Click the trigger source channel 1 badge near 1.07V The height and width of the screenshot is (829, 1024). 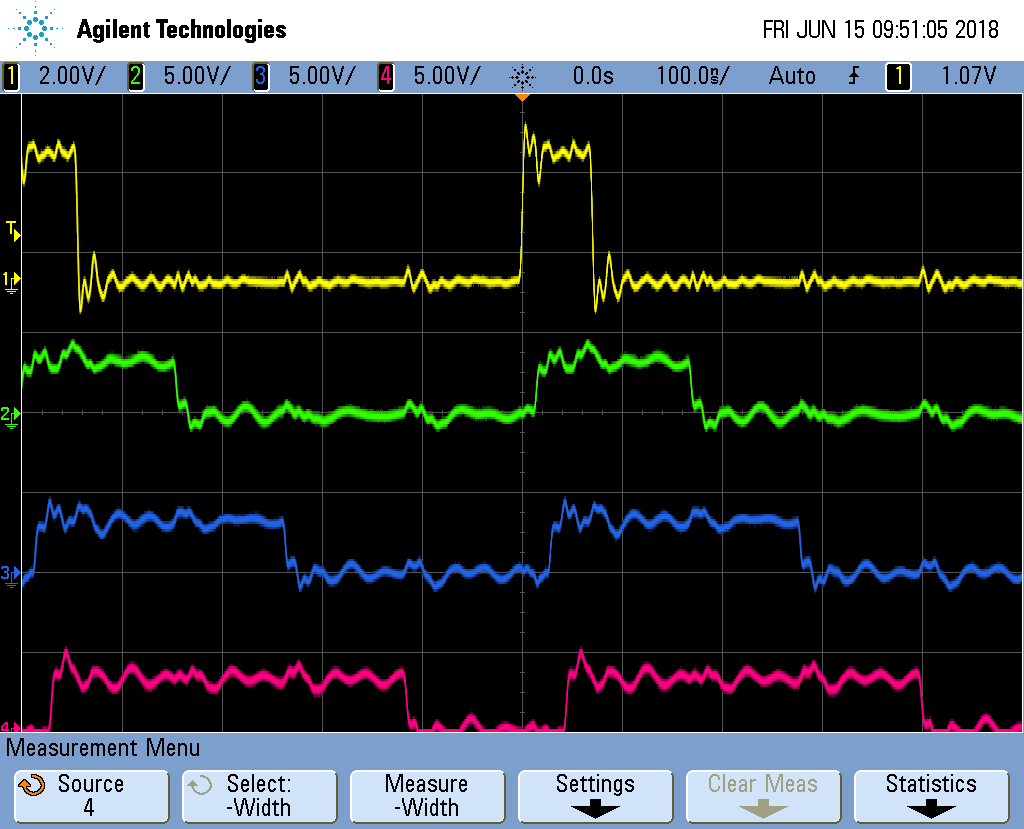point(897,75)
